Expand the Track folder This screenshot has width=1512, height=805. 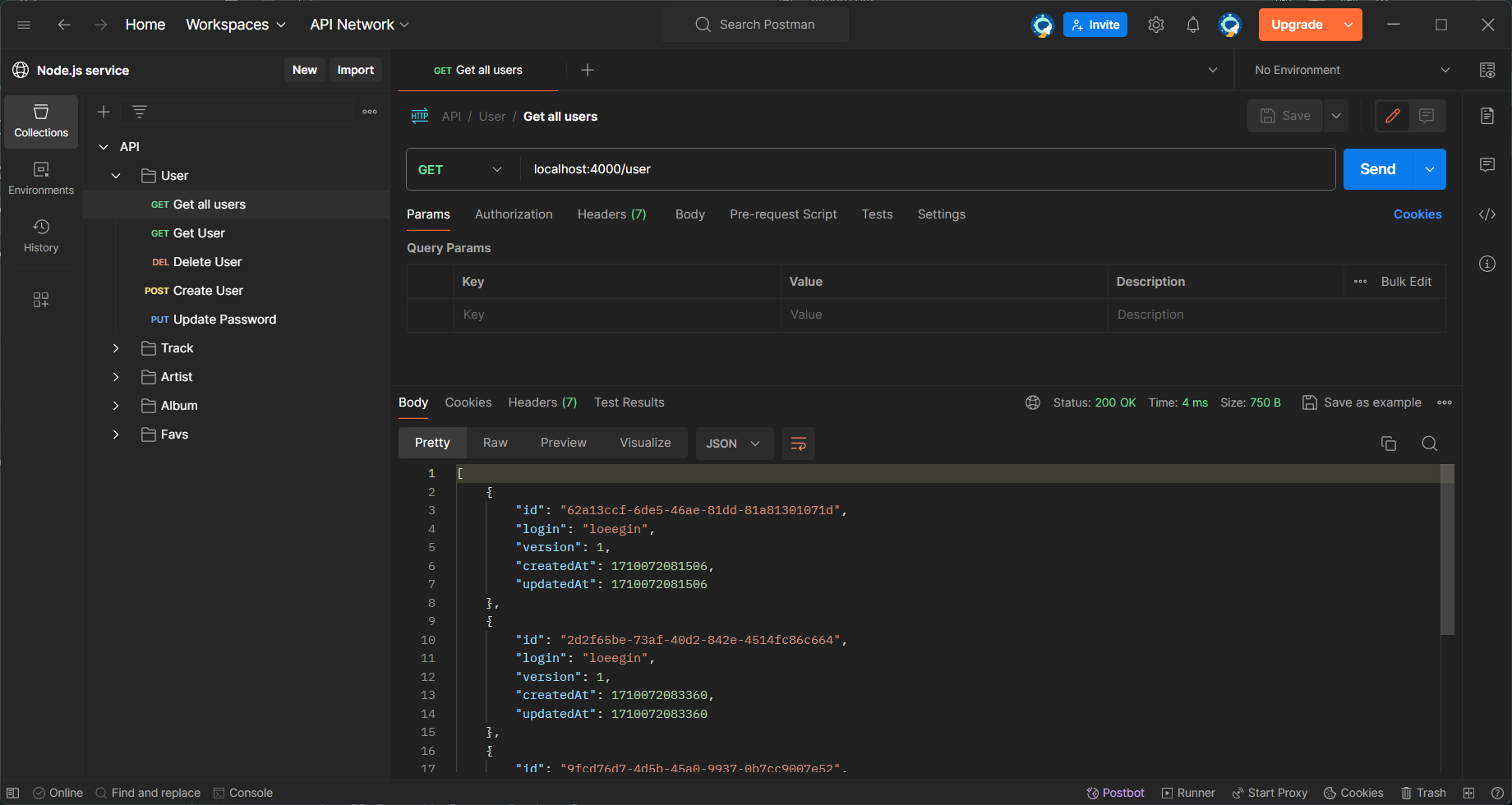point(116,348)
